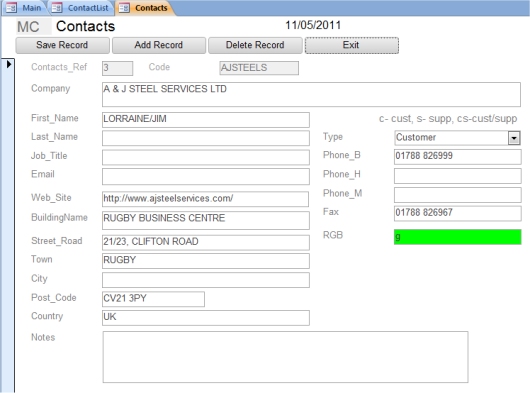The image size is (530, 393).
Task: Click the Code field AJSTEELS
Action: [x=259, y=68]
